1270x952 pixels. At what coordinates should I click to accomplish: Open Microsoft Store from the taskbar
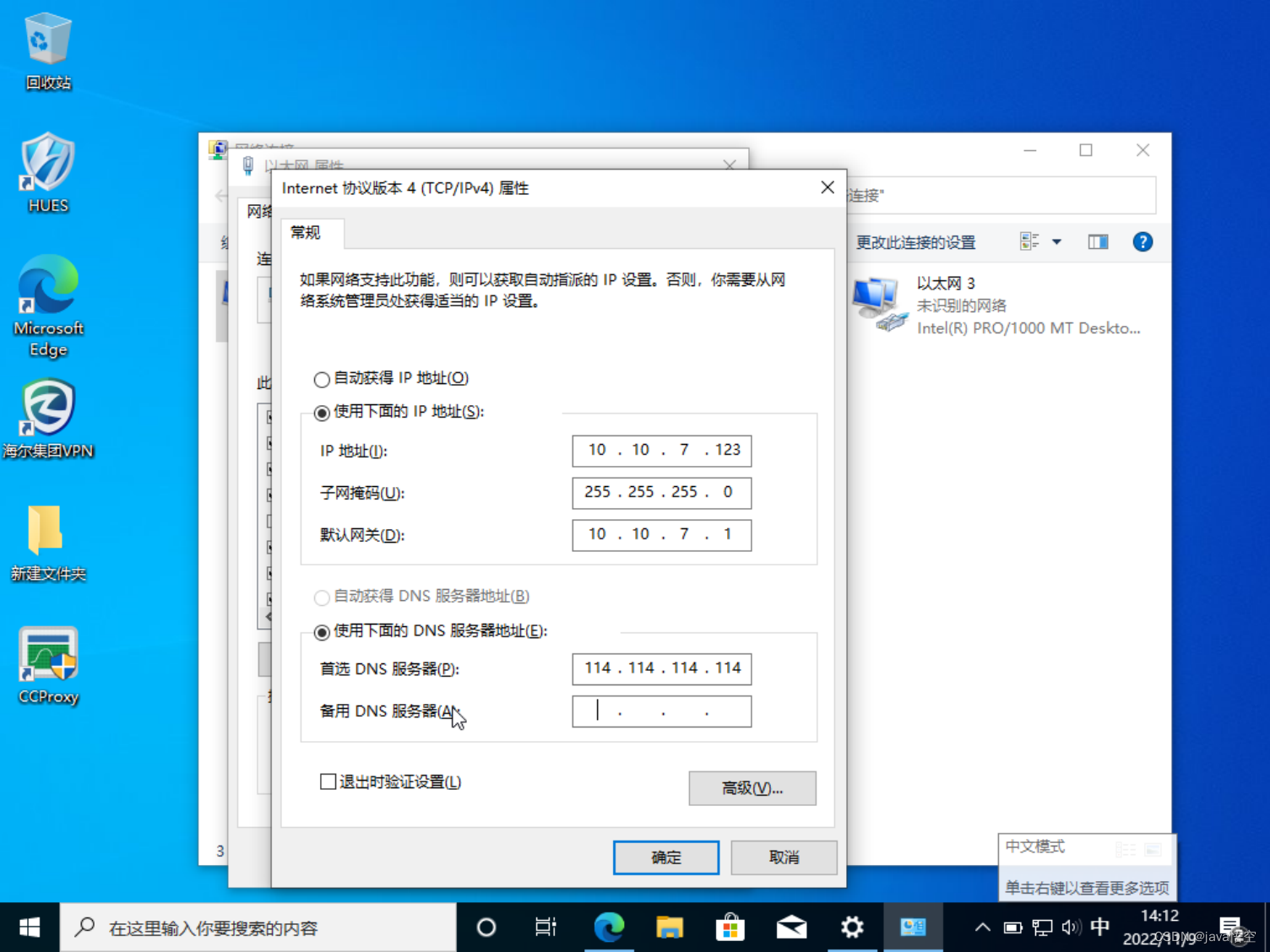(730, 928)
